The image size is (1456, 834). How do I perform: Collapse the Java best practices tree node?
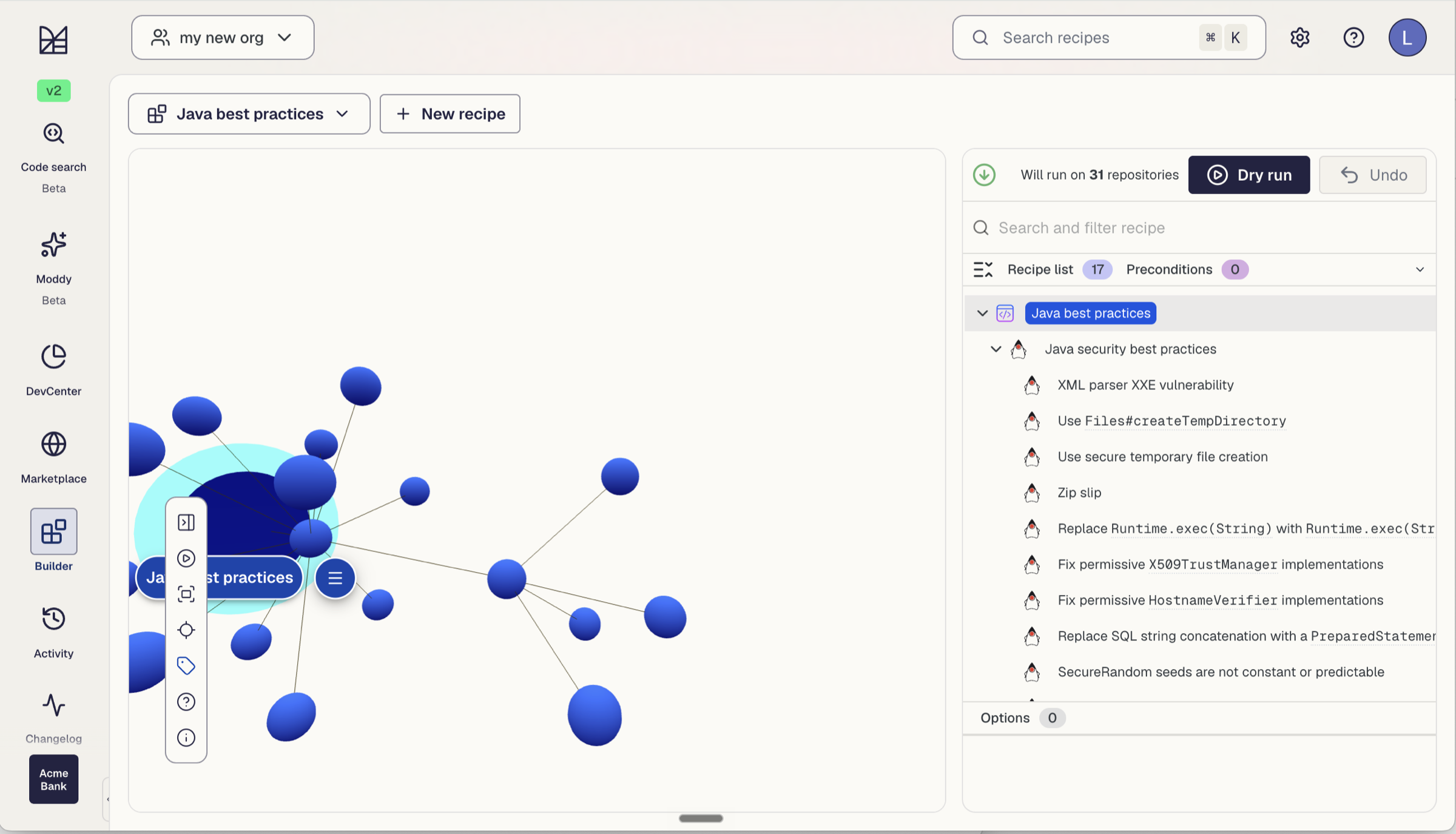[x=982, y=313]
